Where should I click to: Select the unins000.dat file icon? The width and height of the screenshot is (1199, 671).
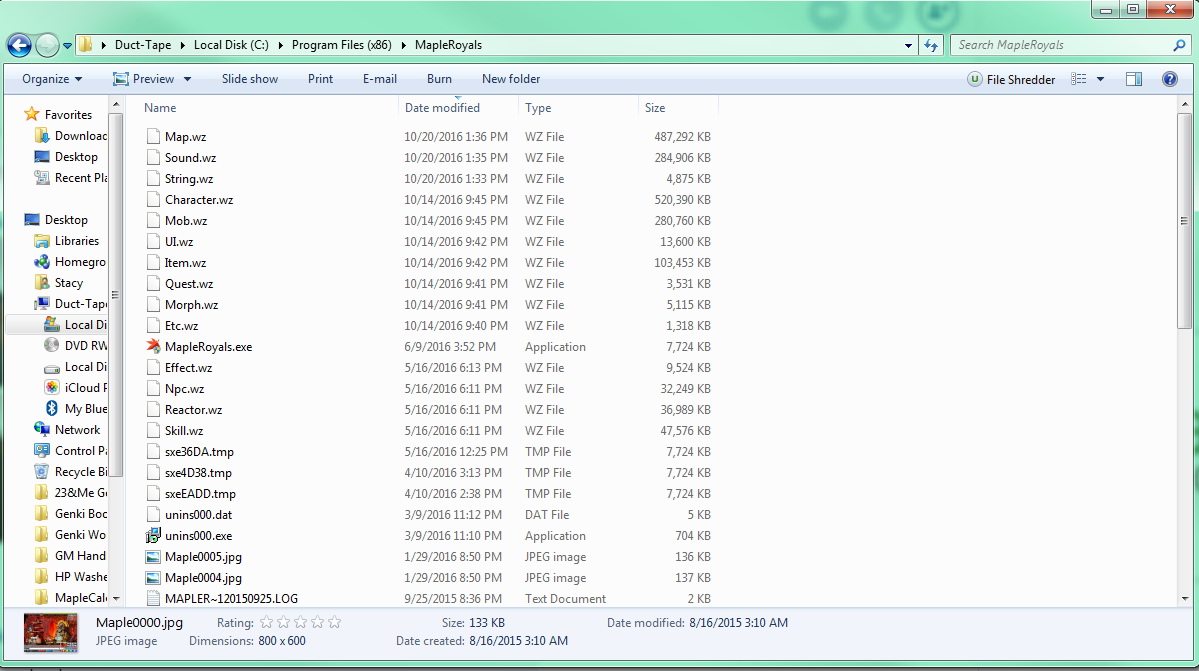(154, 514)
